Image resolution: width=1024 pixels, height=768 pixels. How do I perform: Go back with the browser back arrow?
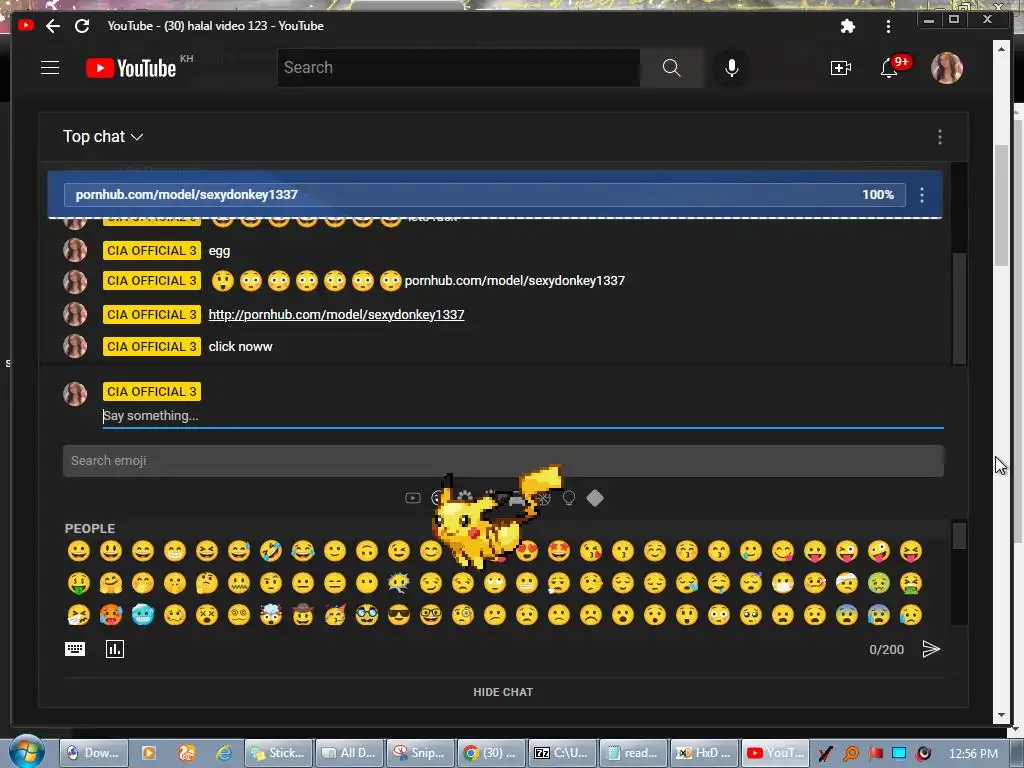(x=53, y=26)
